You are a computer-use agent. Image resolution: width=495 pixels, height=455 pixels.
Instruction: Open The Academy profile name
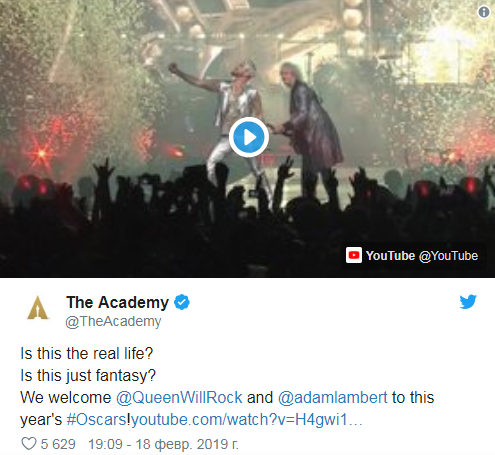coord(117,302)
